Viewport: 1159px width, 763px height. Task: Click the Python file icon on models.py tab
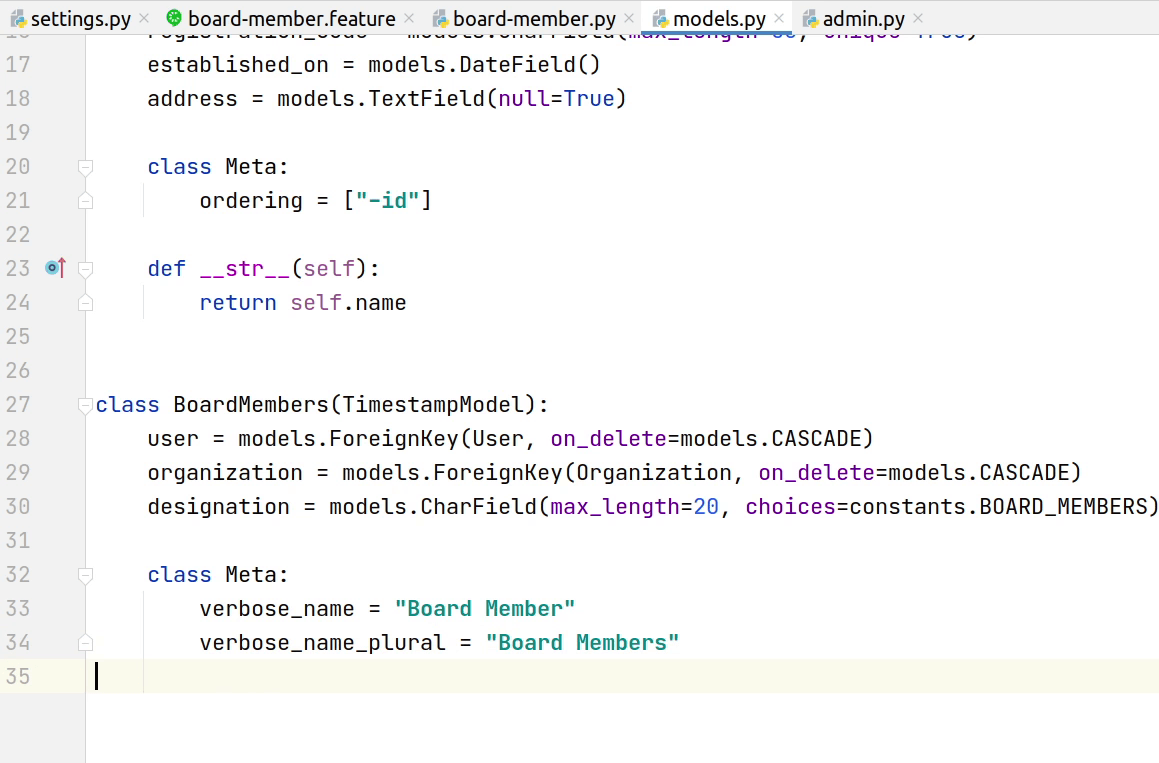(661, 18)
